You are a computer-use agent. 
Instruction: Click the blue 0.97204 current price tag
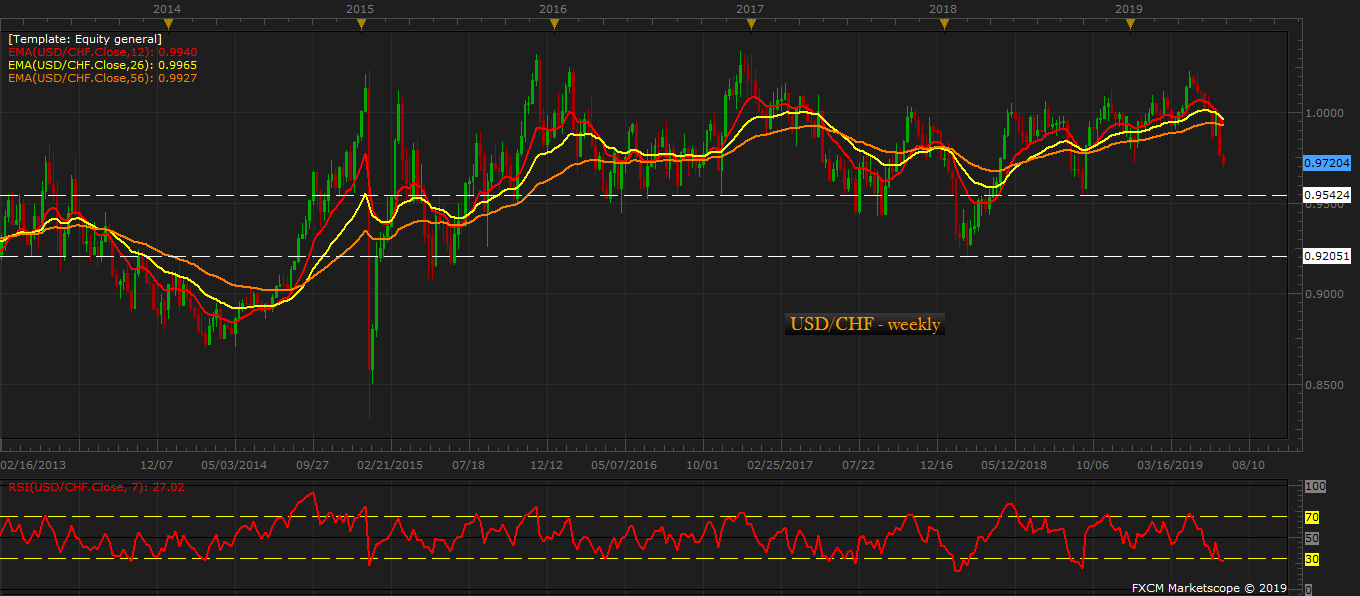(x=1327, y=162)
